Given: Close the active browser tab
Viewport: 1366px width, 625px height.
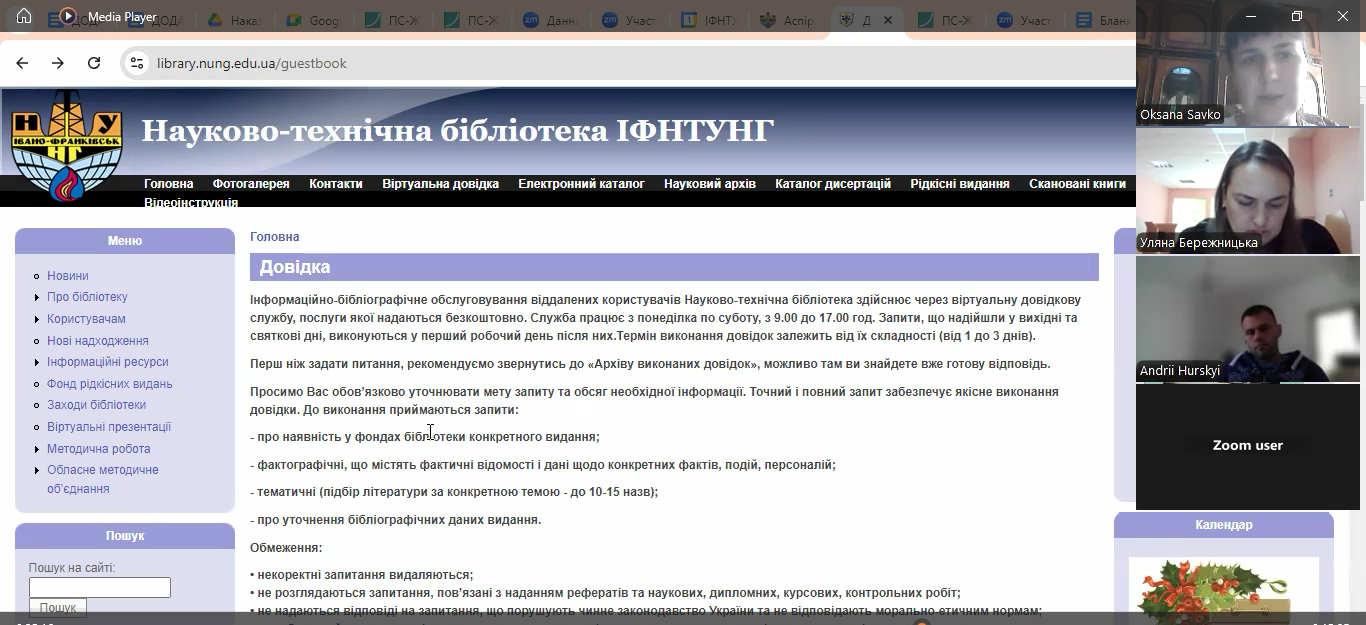Looking at the screenshot, I should point(888,20).
